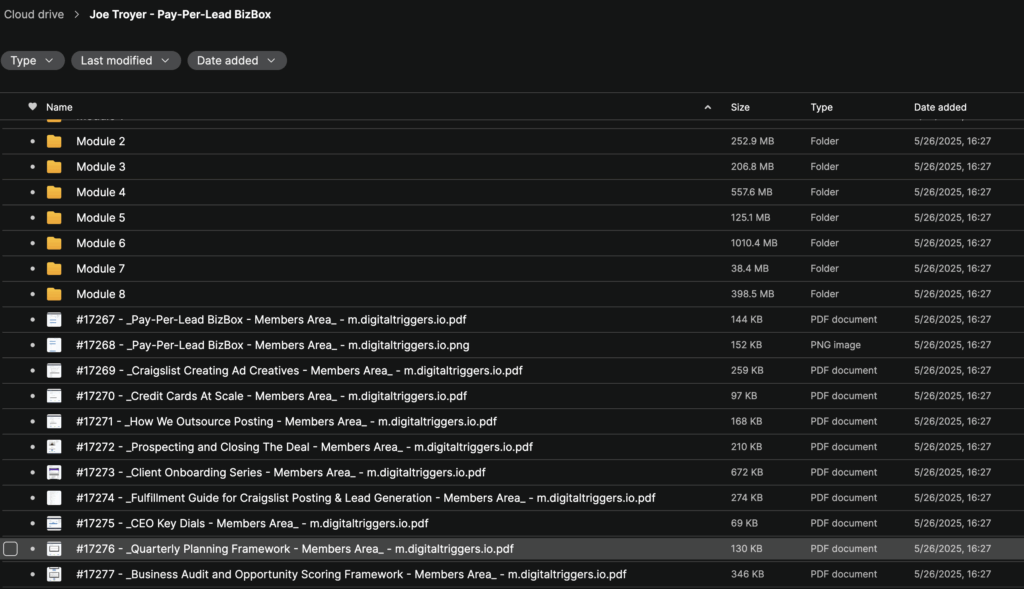Click the PDF icon of file #17267
The width and height of the screenshot is (1024, 589).
pos(54,319)
